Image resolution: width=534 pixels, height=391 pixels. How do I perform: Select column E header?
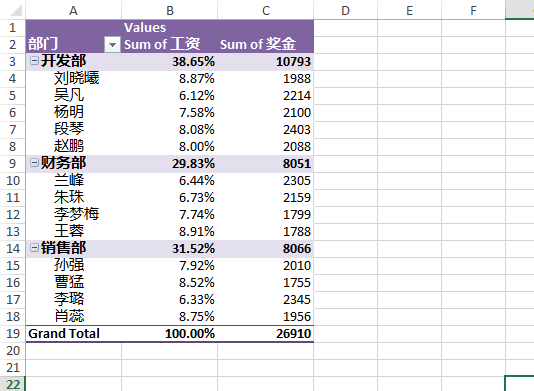tap(409, 10)
